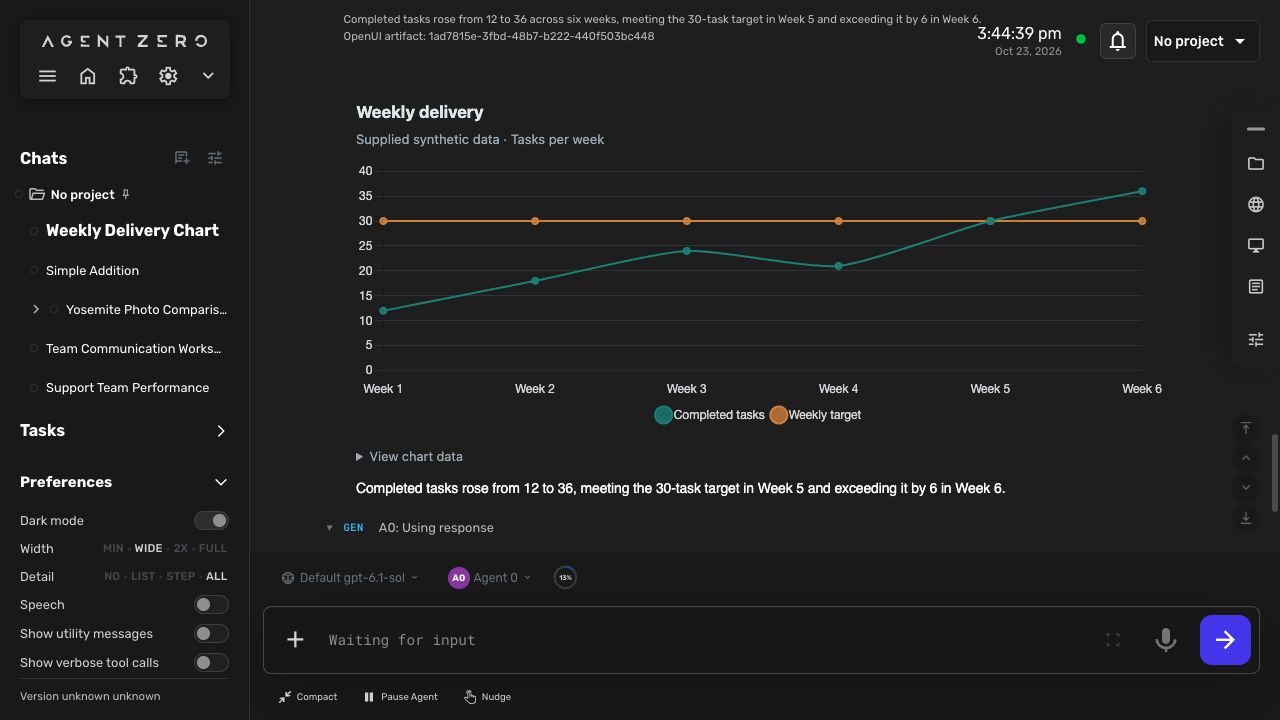The image size is (1280, 720).
Task: Expand the input box to fullscreen
Action: pos(1113,640)
